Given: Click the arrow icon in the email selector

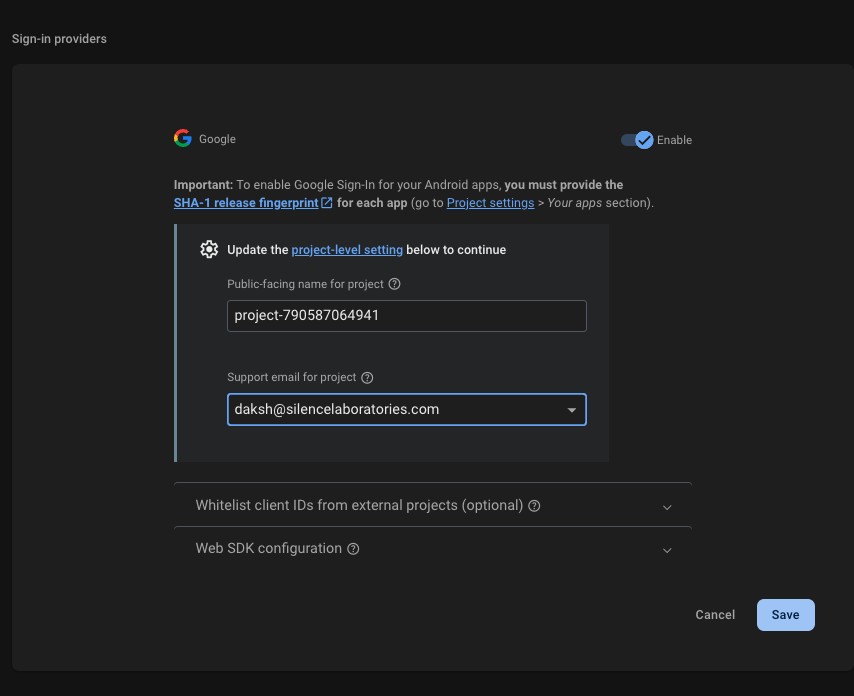Looking at the screenshot, I should (x=571, y=409).
